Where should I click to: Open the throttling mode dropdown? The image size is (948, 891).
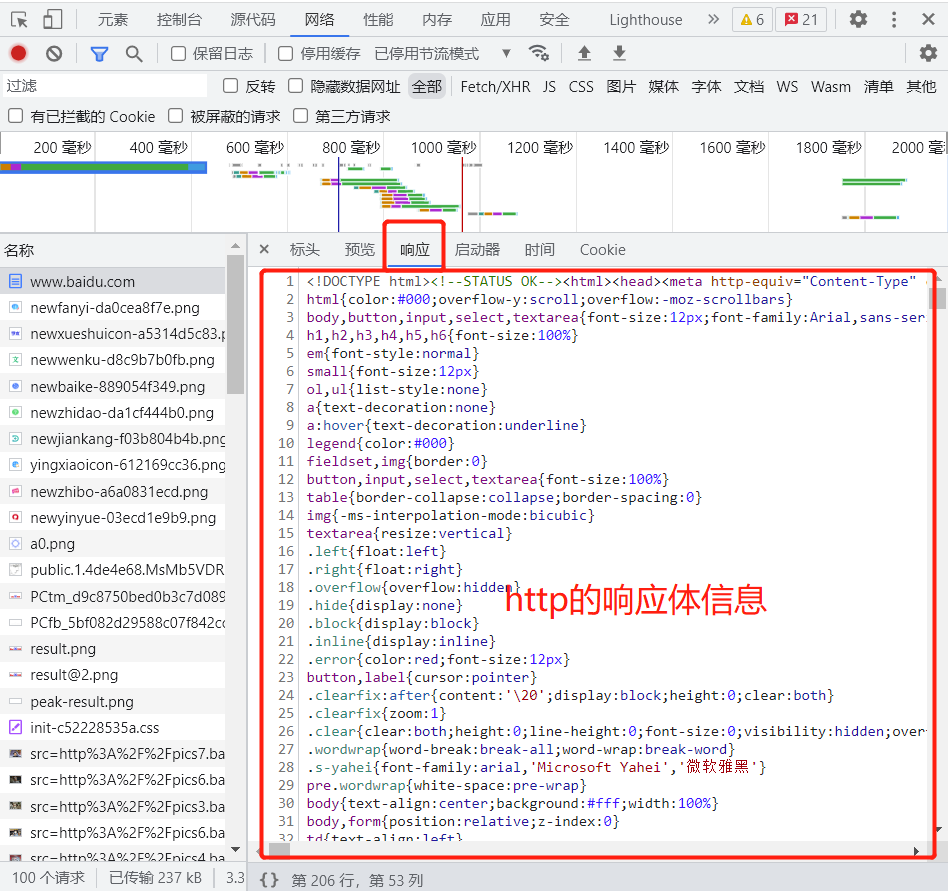(x=444, y=54)
